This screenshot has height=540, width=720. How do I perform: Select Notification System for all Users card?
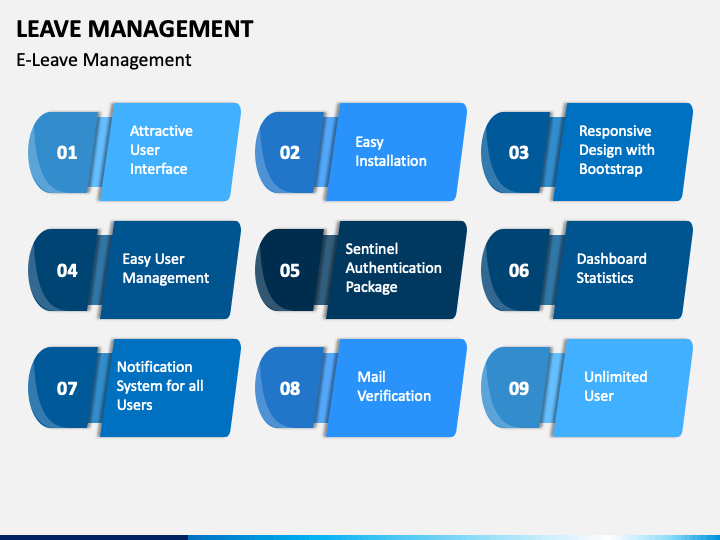(x=170, y=388)
